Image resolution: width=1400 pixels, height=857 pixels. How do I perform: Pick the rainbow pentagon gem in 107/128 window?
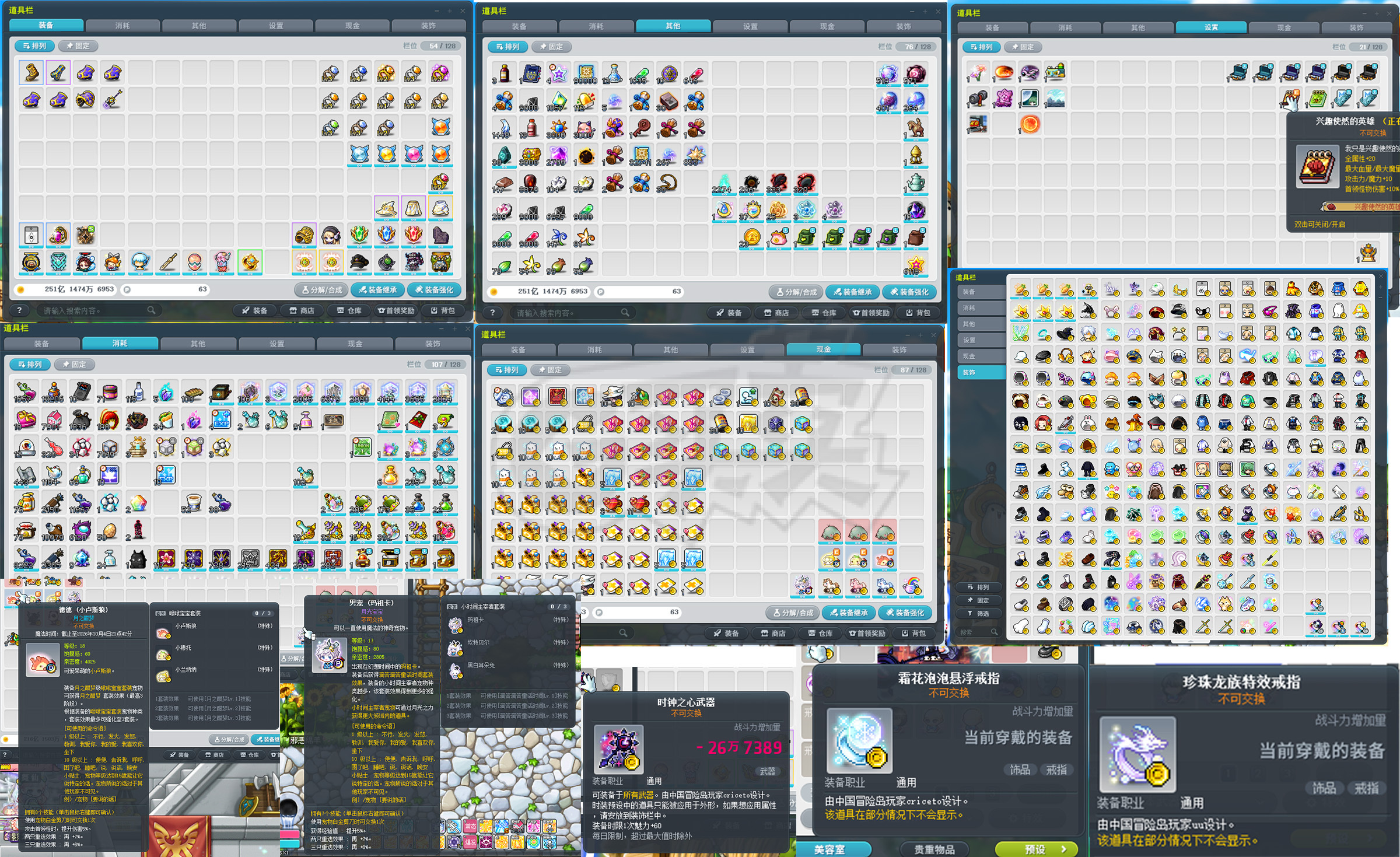click(137, 503)
